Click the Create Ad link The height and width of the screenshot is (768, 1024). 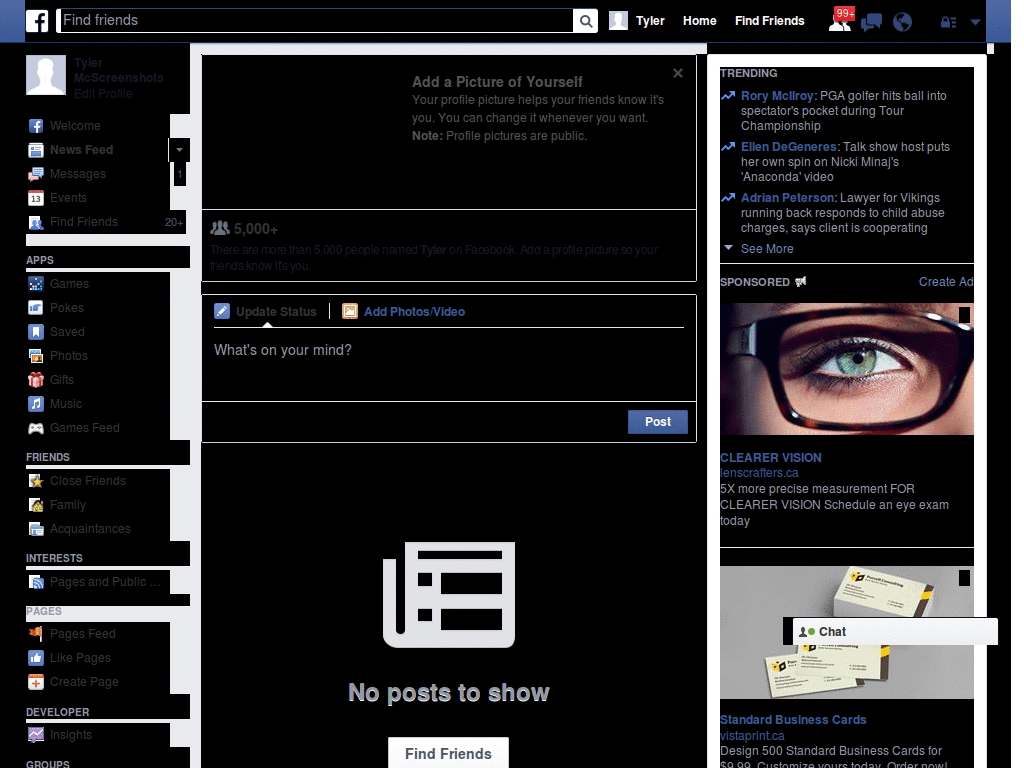(x=946, y=282)
